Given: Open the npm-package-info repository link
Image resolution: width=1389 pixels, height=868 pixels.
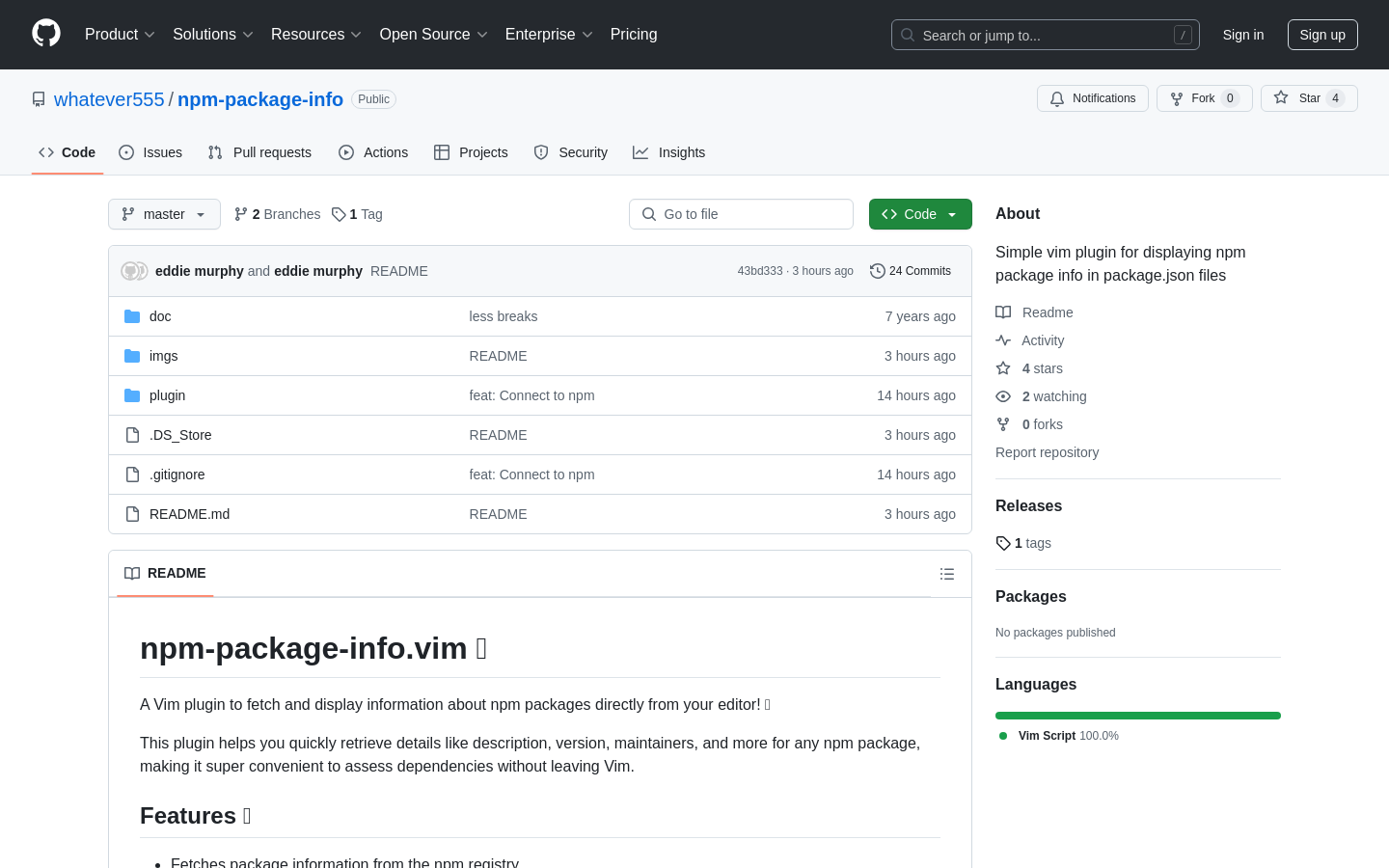Looking at the screenshot, I should pyautogui.click(x=260, y=99).
